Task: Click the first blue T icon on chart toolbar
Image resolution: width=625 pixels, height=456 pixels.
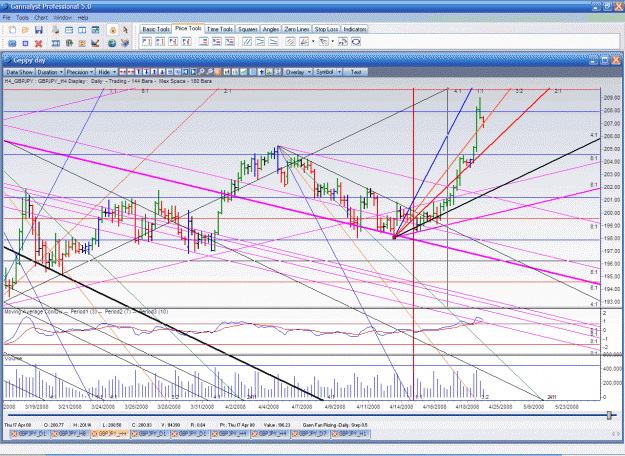Action: coord(138,72)
